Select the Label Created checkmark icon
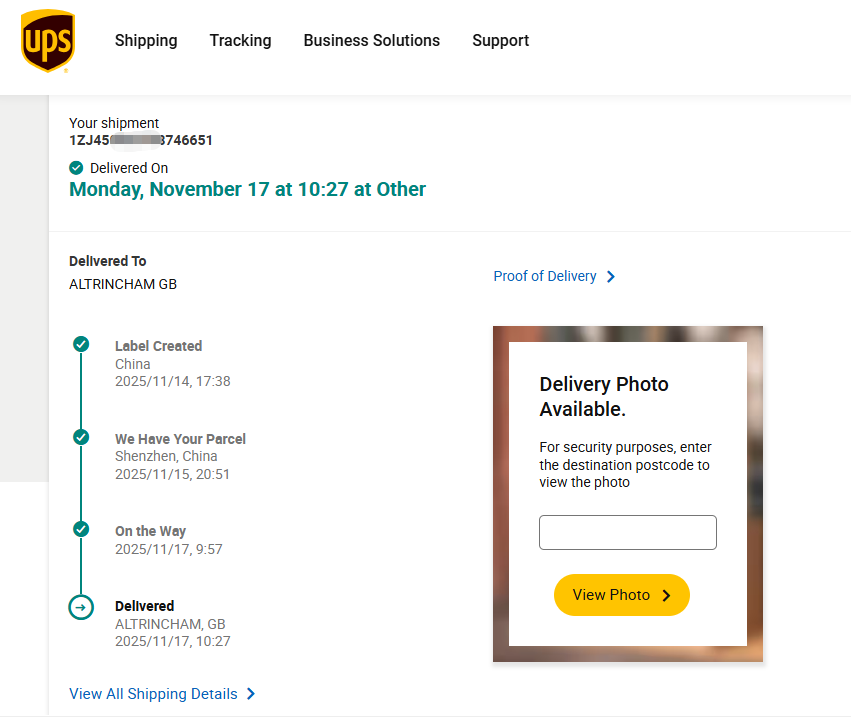The height and width of the screenshot is (717, 851). [x=81, y=344]
